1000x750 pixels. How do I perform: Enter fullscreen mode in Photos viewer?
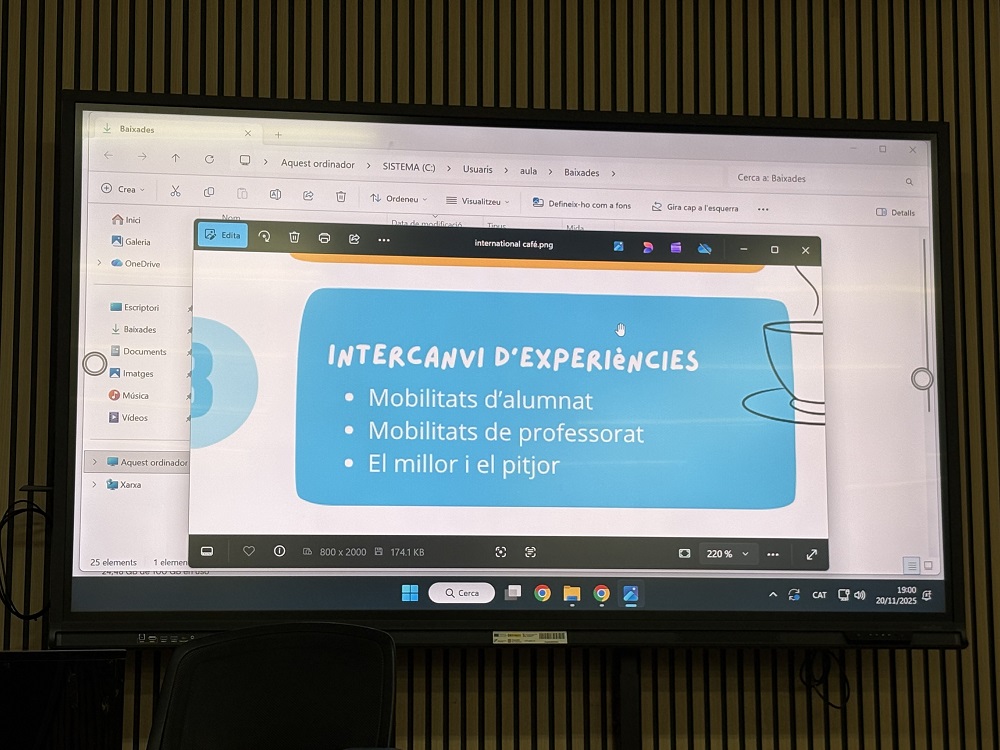tap(811, 555)
